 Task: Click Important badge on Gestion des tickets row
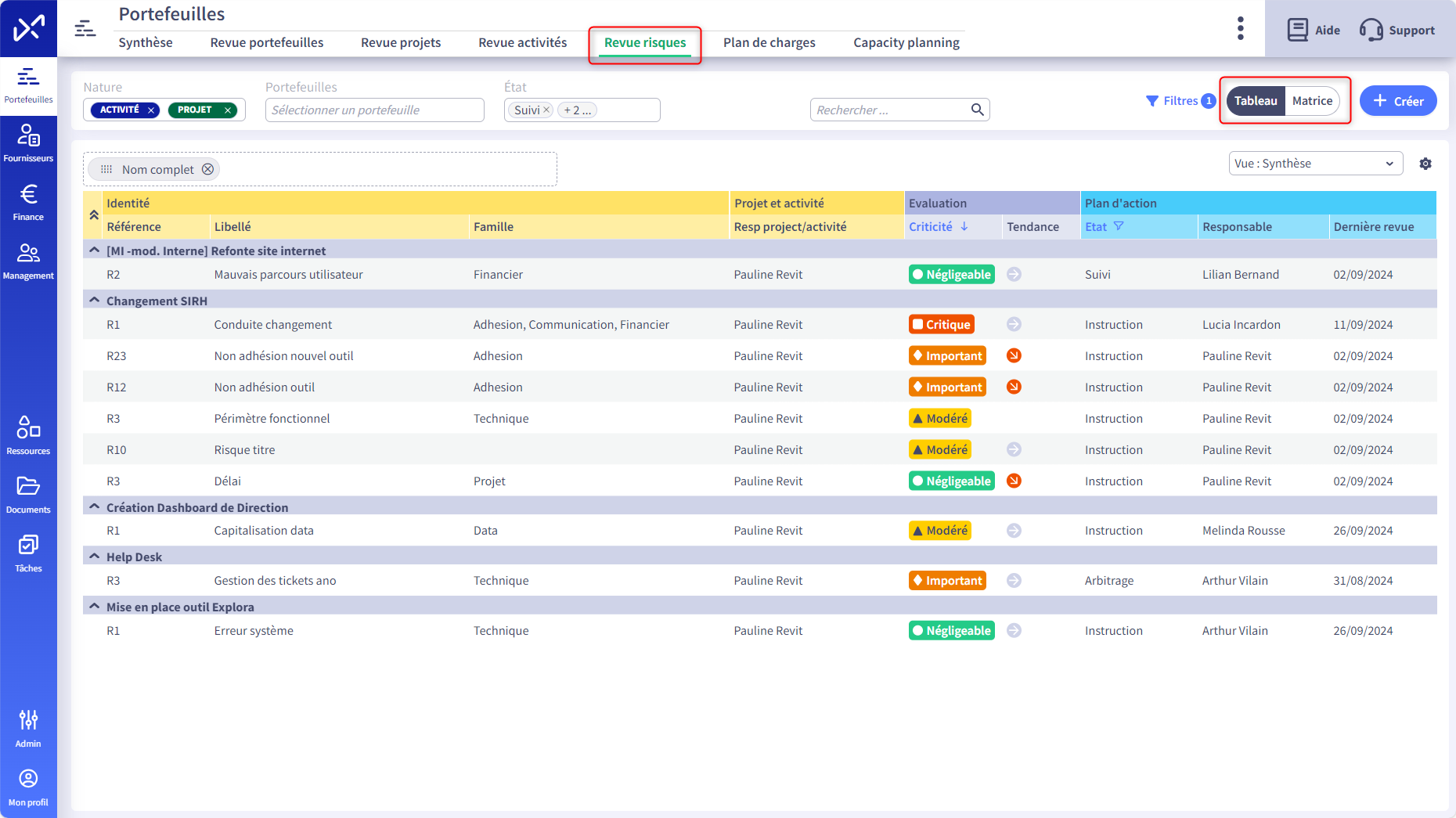pos(947,581)
